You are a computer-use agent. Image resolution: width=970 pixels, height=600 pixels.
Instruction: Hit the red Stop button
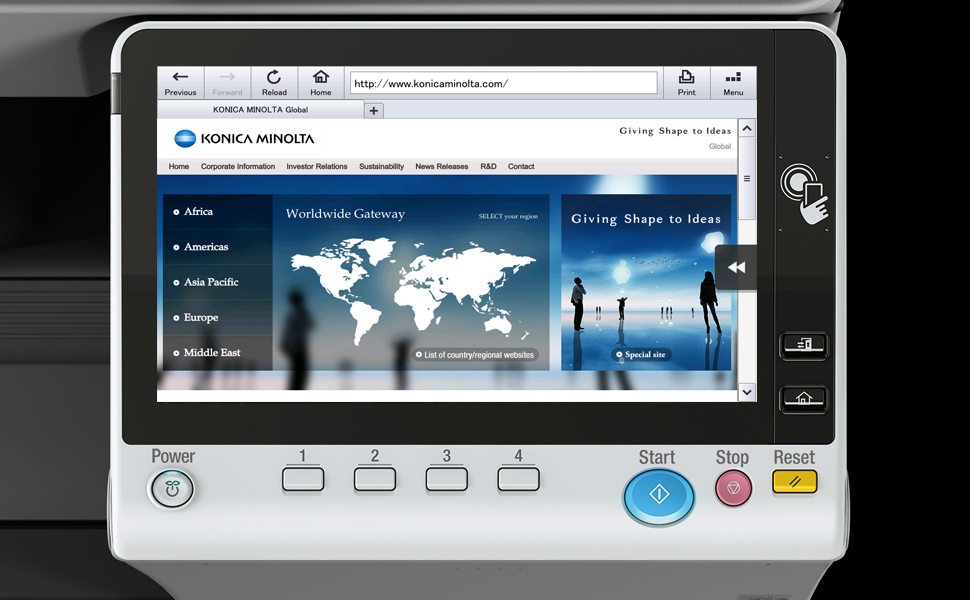pos(734,488)
